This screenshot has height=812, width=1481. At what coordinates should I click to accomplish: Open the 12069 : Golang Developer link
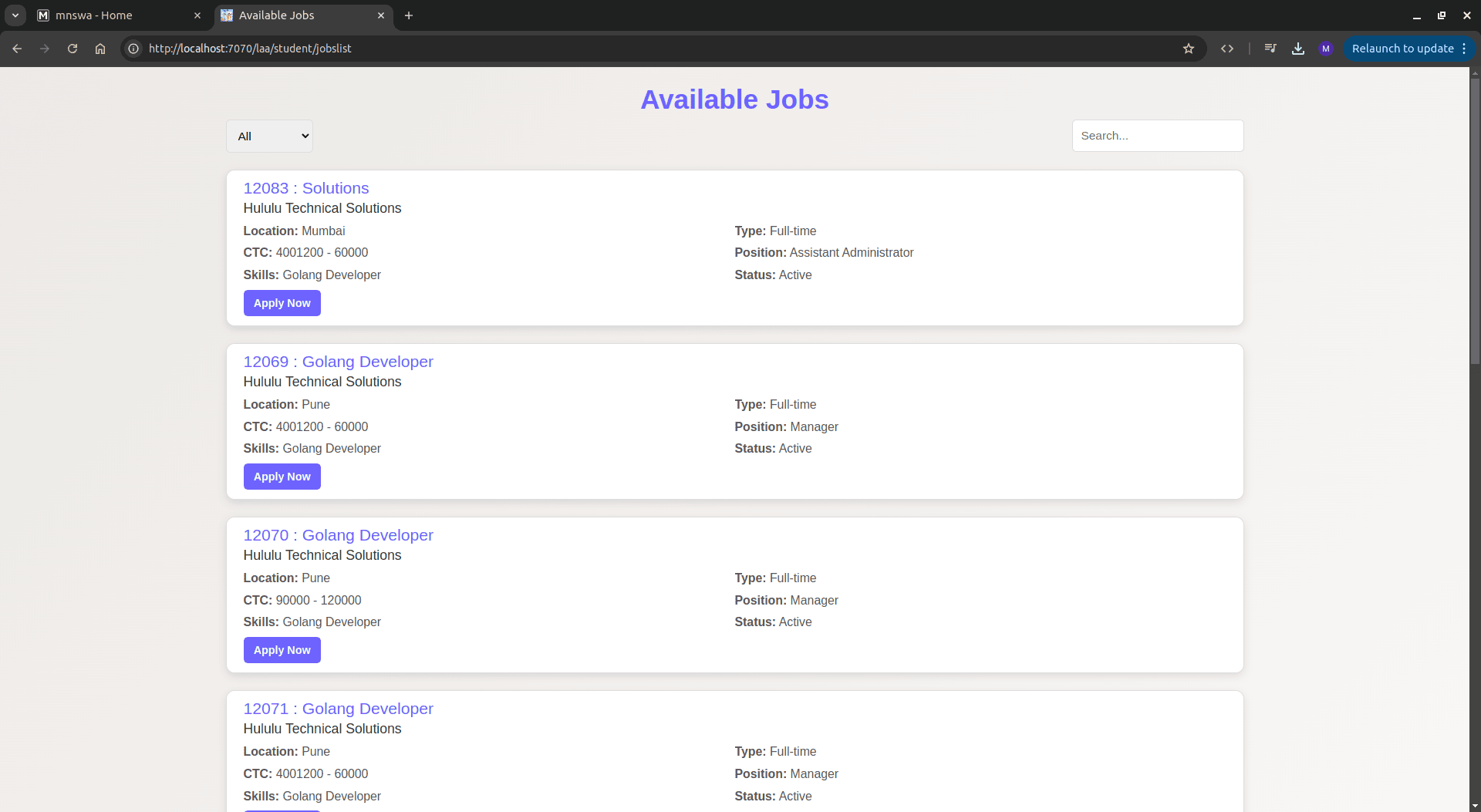(338, 362)
